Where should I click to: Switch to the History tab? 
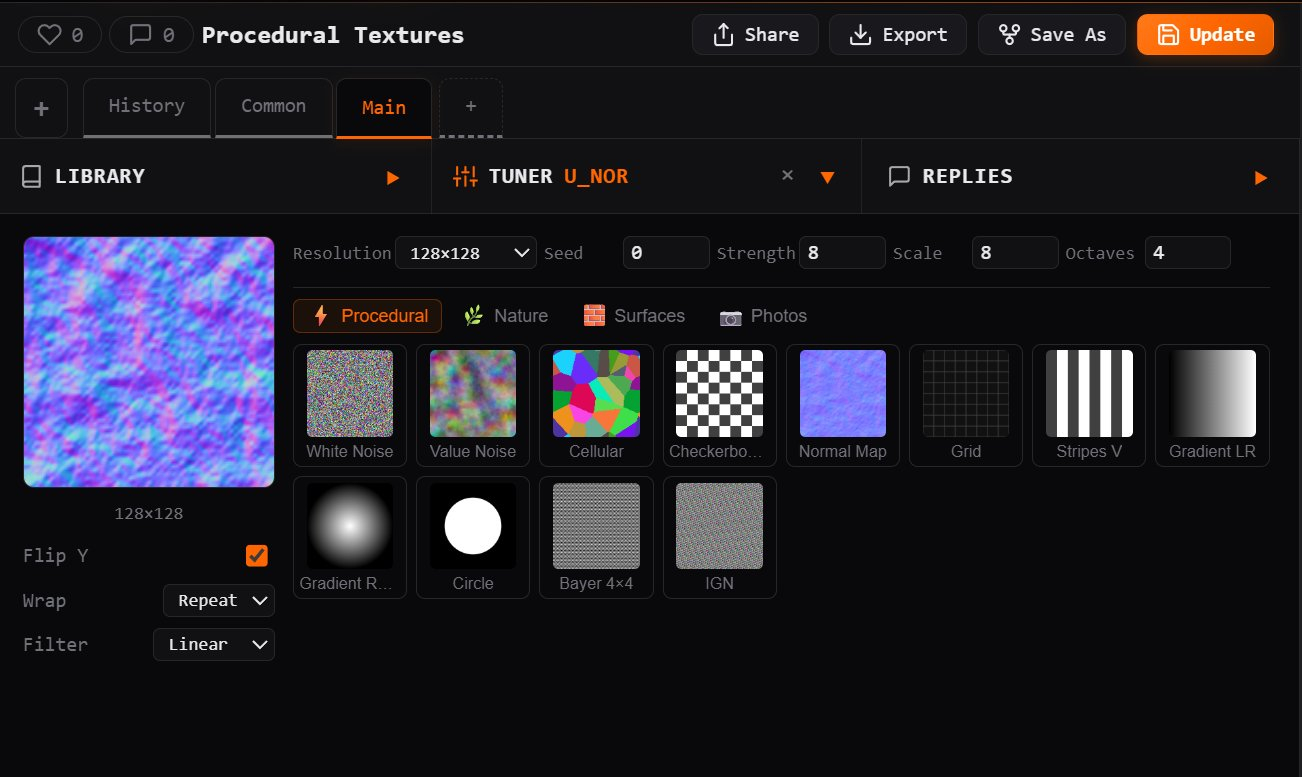[x=147, y=106]
